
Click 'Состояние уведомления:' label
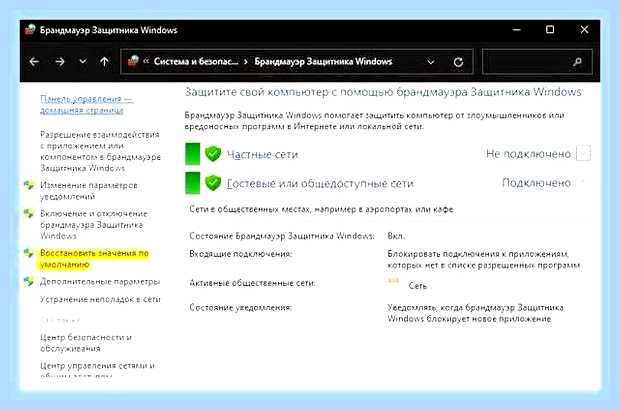click(240, 307)
